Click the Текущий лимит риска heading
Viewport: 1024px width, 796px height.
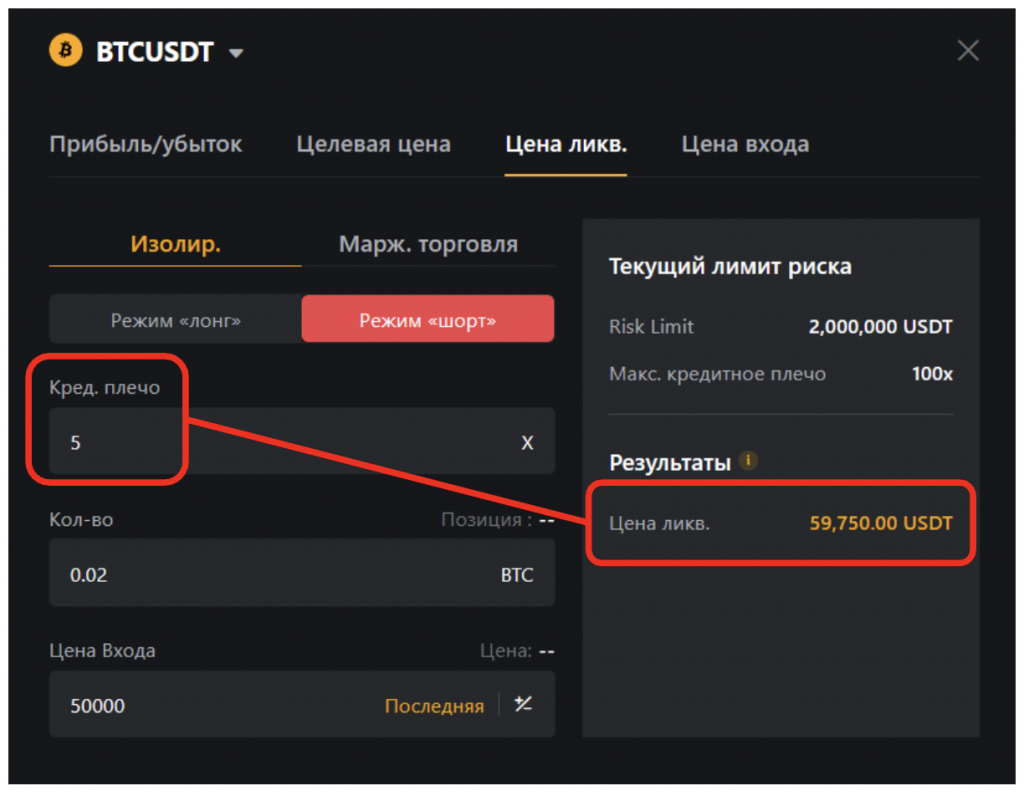click(x=730, y=267)
